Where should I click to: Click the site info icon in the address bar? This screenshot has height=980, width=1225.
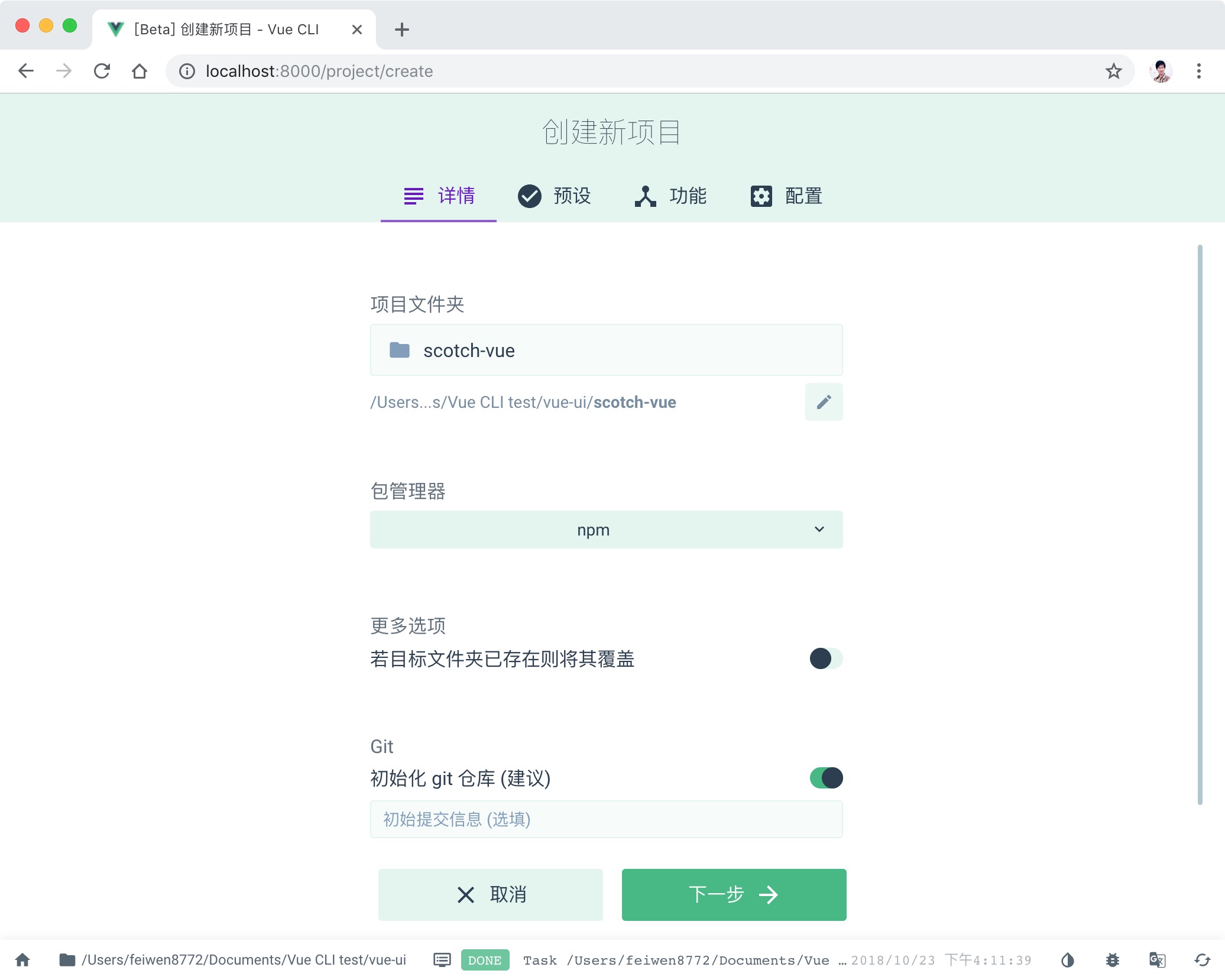point(187,71)
